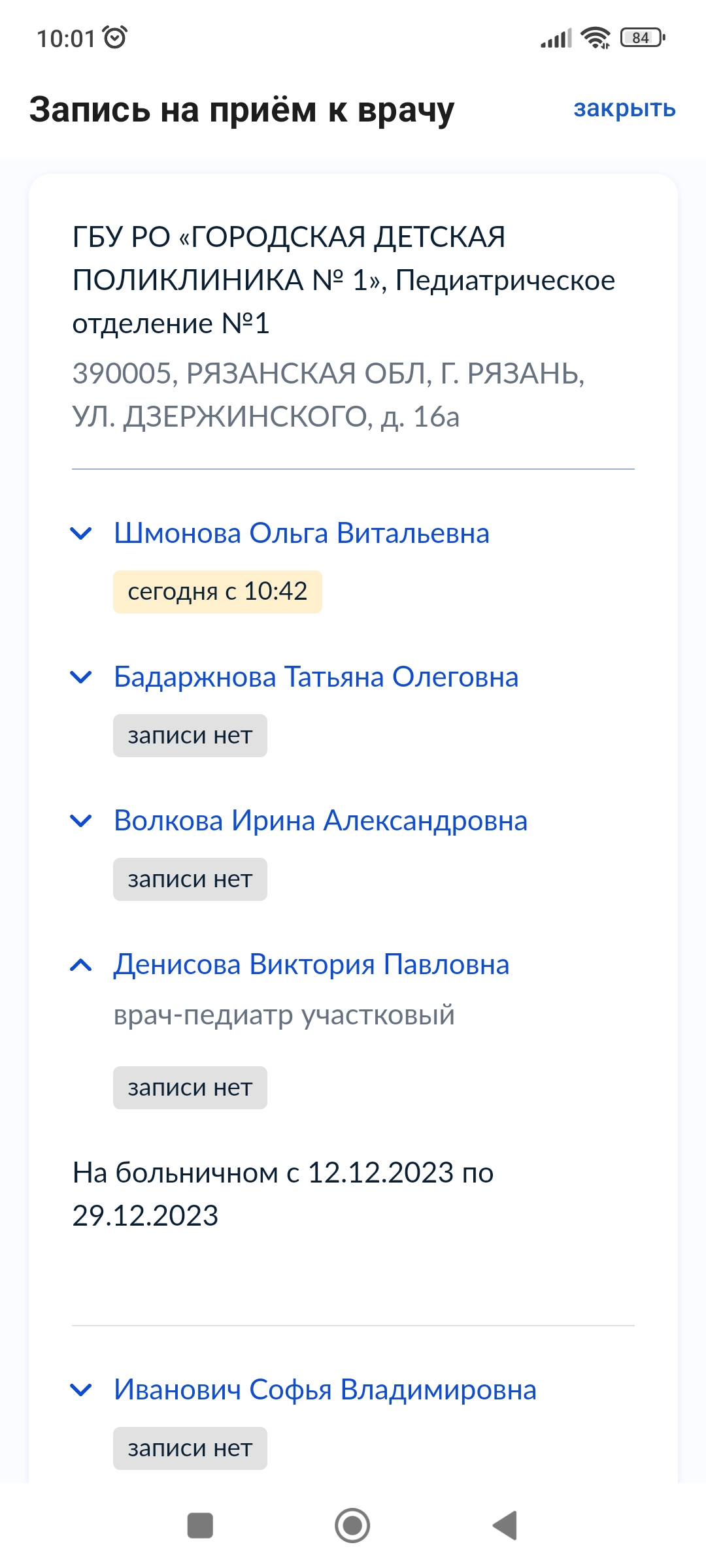Expand Иванович Софья Владимировна chevron
Screen dimensions: 706x1568
coord(80,1390)
